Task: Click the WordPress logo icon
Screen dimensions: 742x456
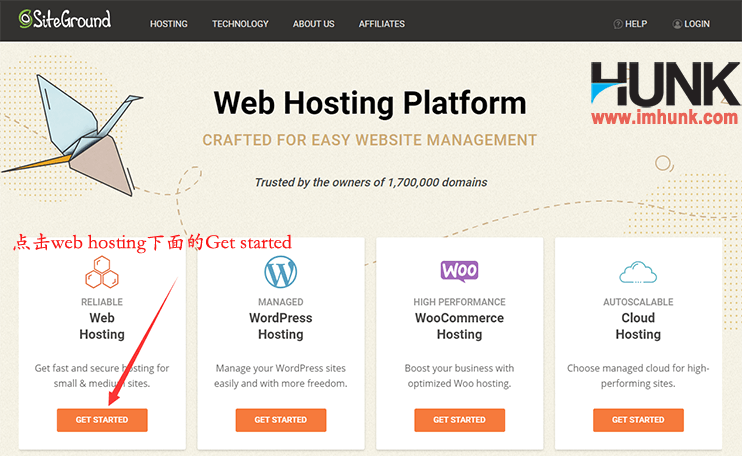Action: pos(281,272)
